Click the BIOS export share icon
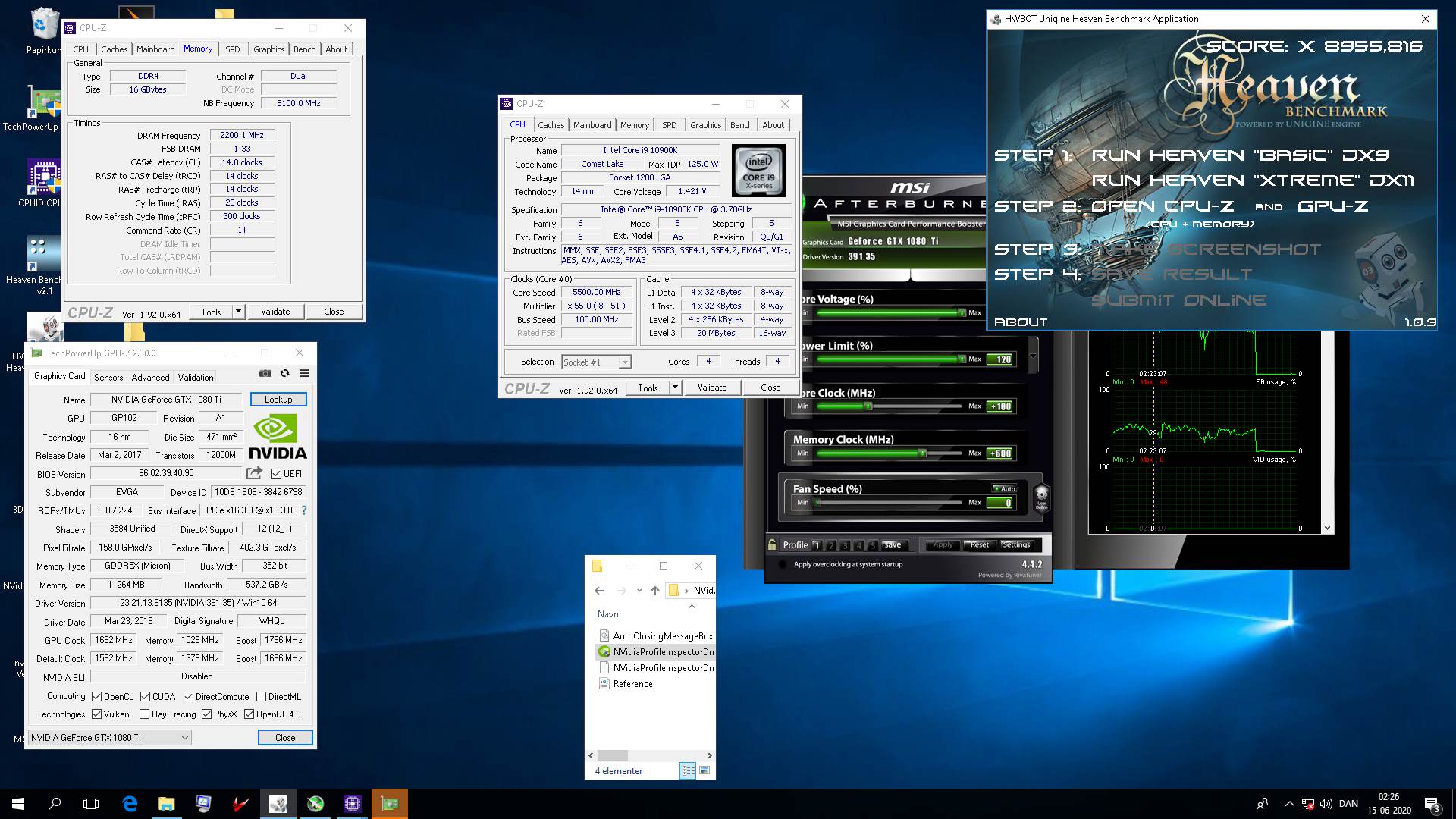The width and height of the screenshot is (1456, 819). (x=254, y=473)
